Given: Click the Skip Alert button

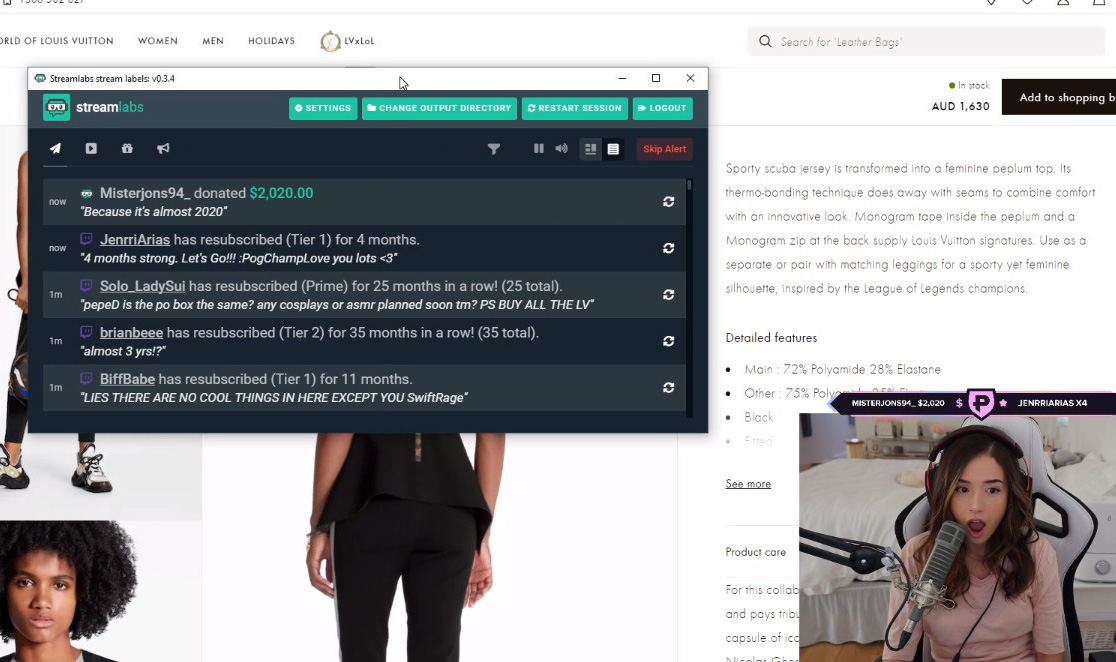Looking at the screenshot, I should [664, 149].
